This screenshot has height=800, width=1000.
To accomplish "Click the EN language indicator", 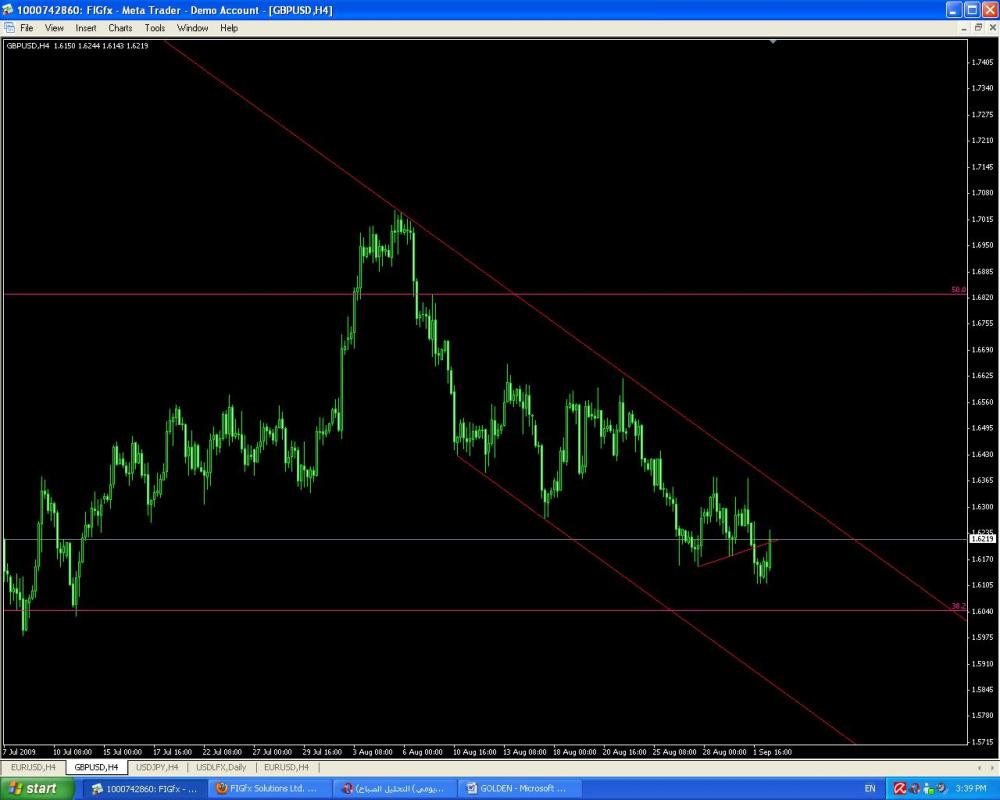I will point(870,789).
